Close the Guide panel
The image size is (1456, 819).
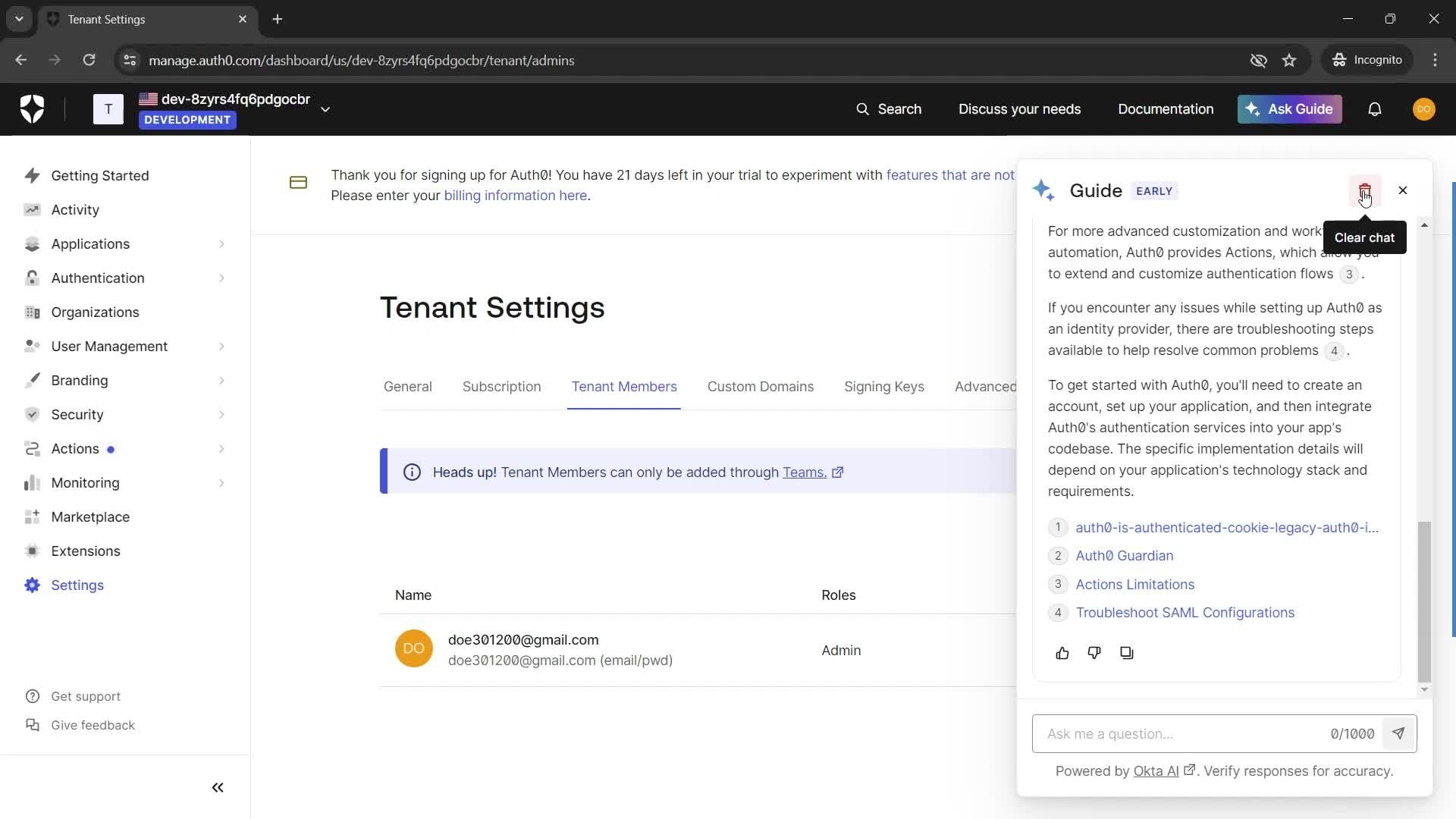(x=1402, y=190)
